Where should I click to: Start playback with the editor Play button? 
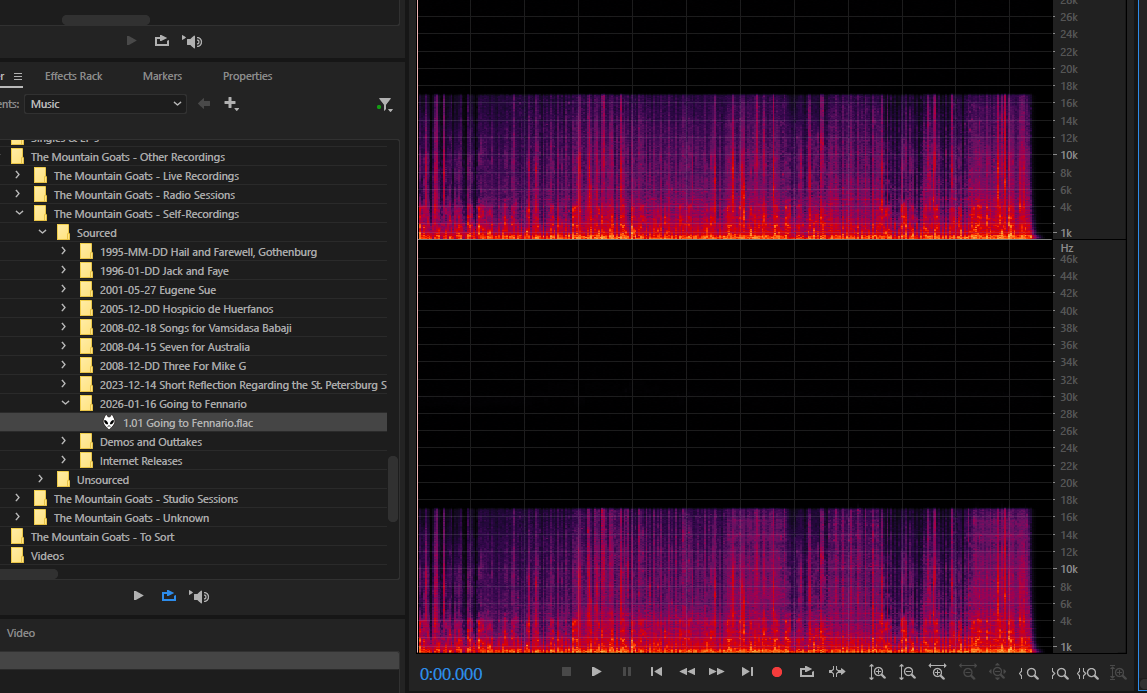(x=596, y=672)
